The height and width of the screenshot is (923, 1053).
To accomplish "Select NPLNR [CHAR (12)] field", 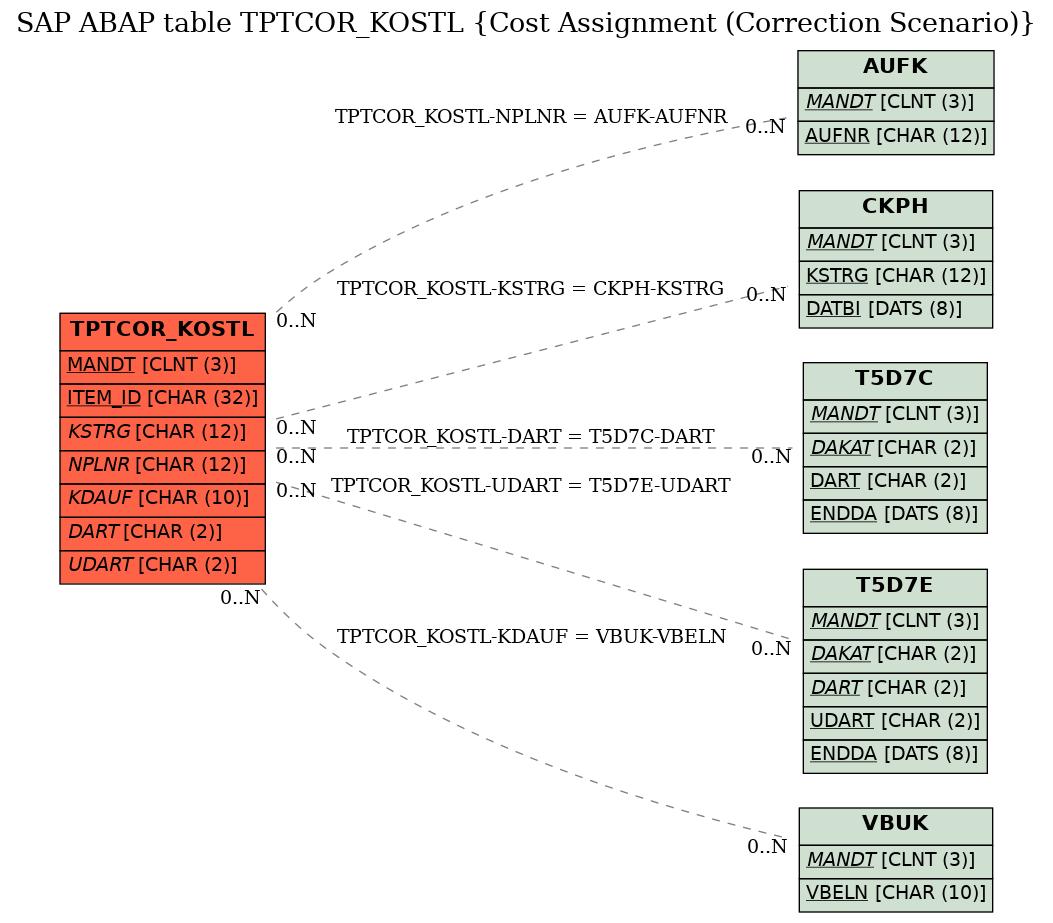I will click(x=163, y=466).
